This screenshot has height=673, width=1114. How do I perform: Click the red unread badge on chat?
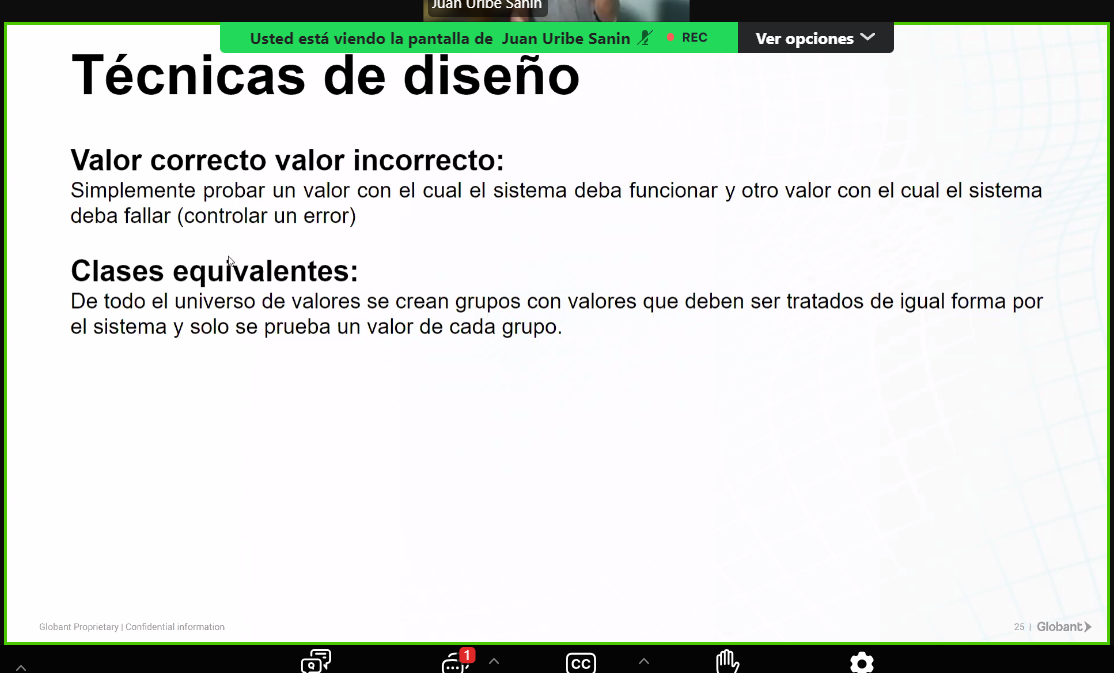467,656
